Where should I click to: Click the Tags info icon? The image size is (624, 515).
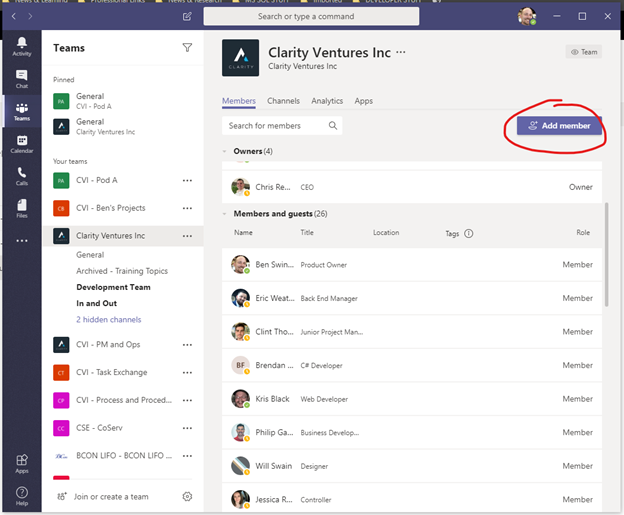pyautogui.click(x=469, y=233)
